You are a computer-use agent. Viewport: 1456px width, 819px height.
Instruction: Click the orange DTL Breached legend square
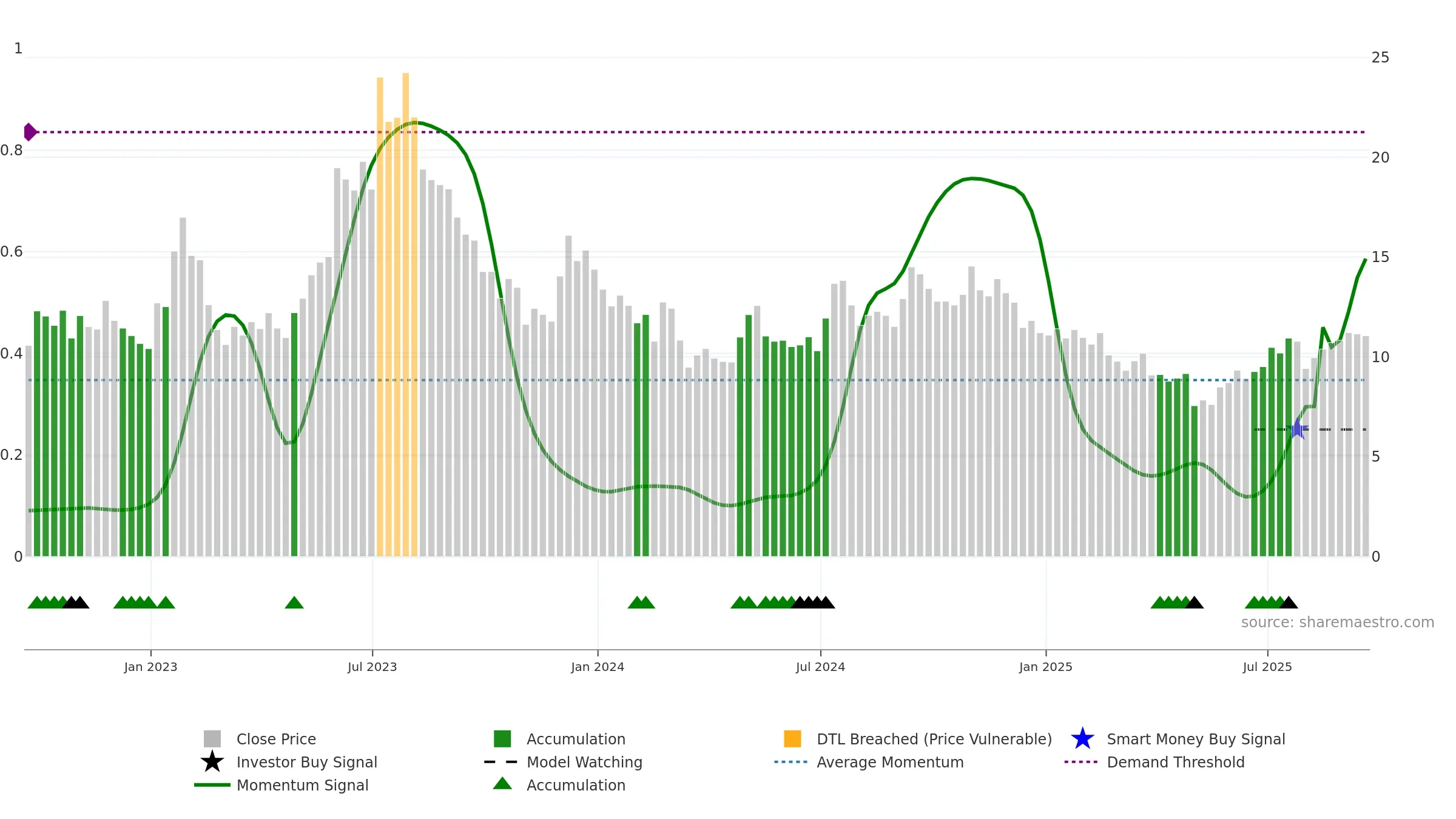792,739
